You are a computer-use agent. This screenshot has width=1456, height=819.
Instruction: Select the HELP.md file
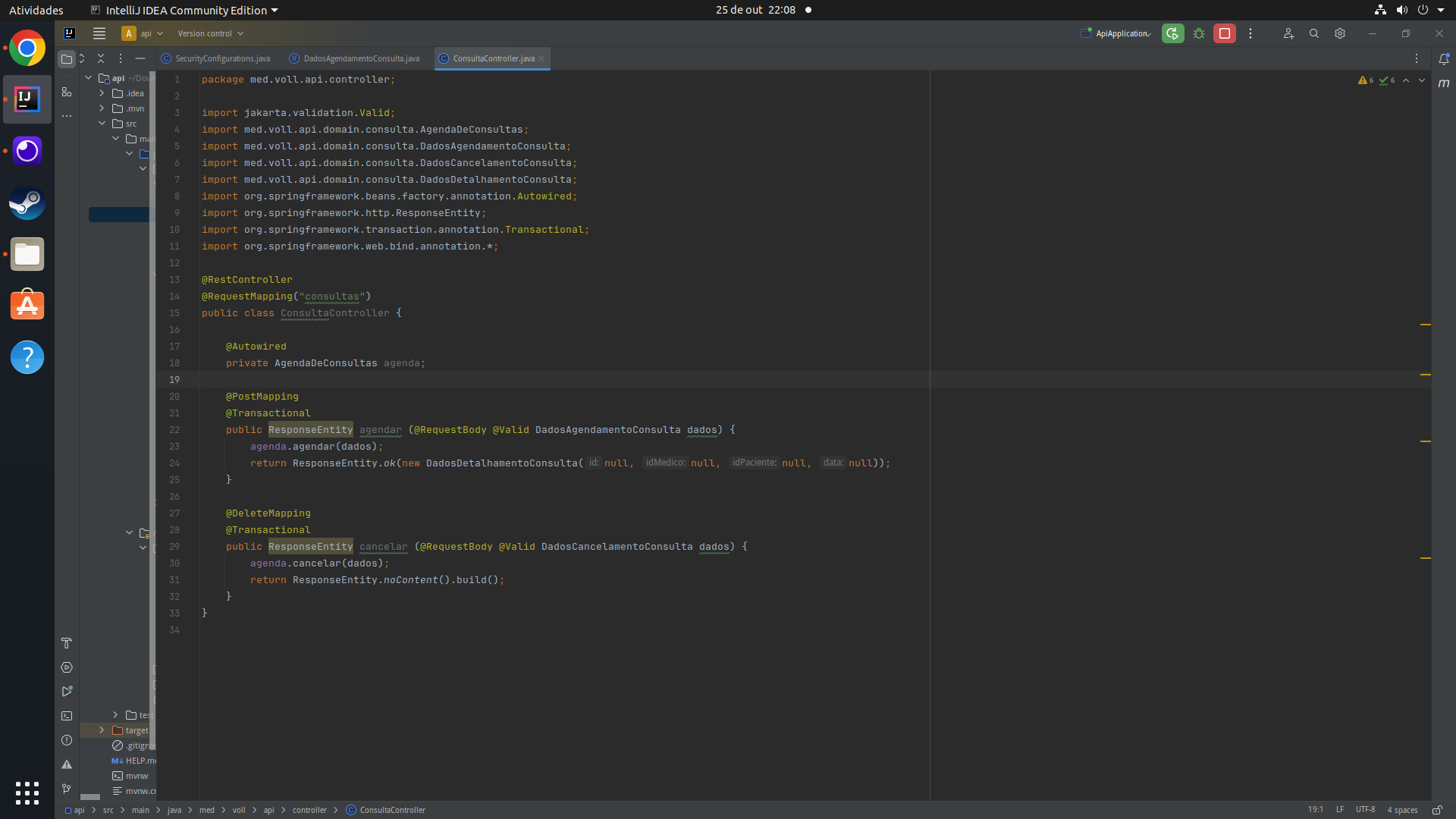[x=133, y=761]
